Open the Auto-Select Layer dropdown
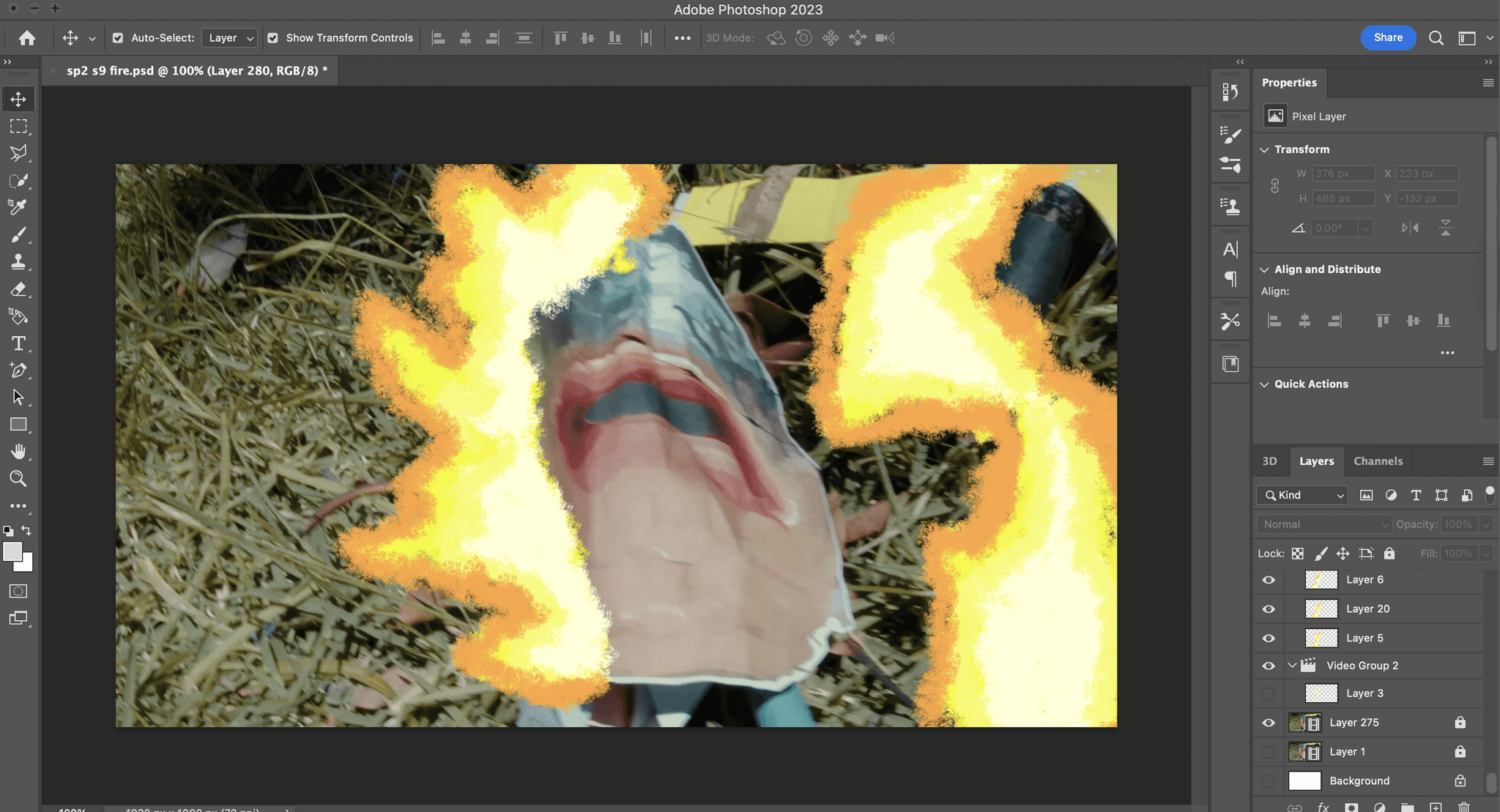The image size is (1500, 812). [230, 38]
